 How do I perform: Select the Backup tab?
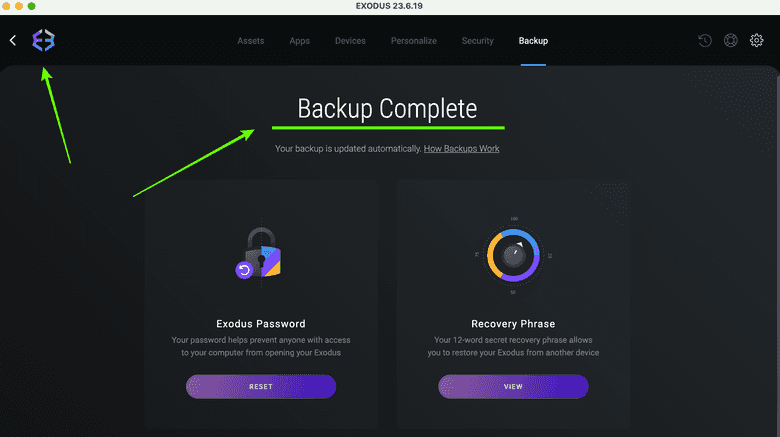pos(533,41)
